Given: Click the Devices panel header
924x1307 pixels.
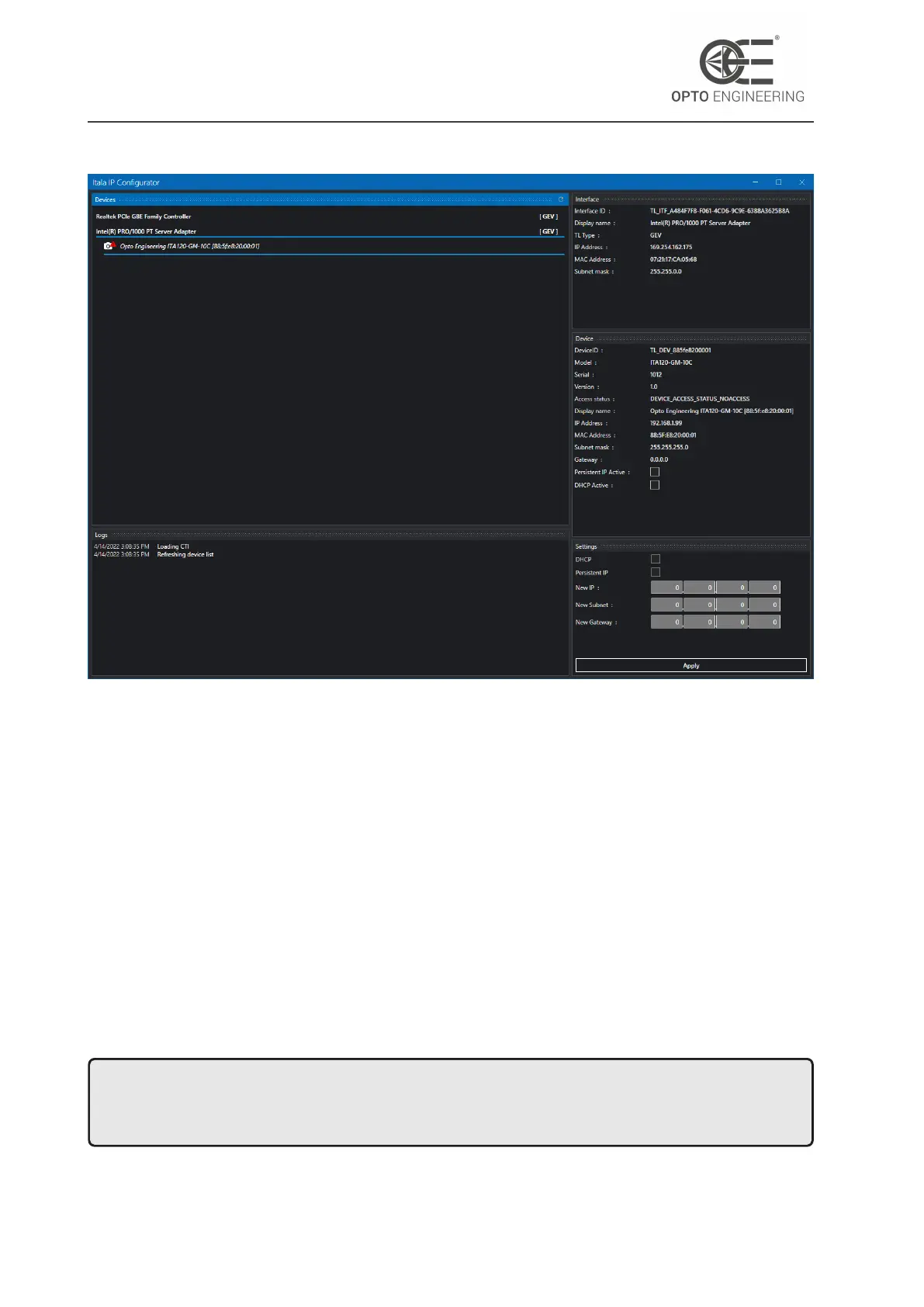Looking at the screenshot, I should [330, 199].
